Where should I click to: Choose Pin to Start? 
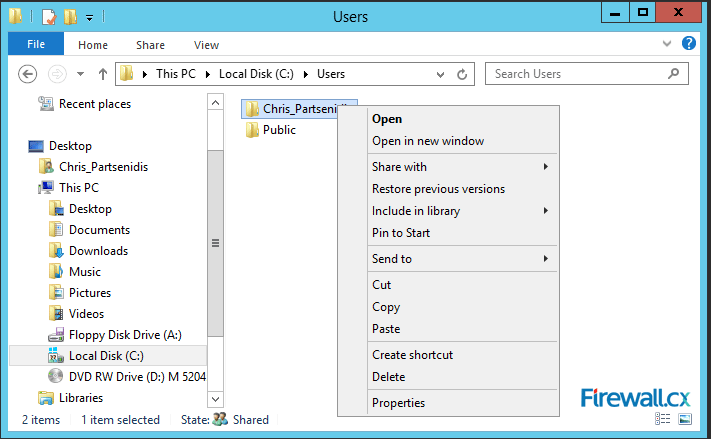click(x=463, y=233)
